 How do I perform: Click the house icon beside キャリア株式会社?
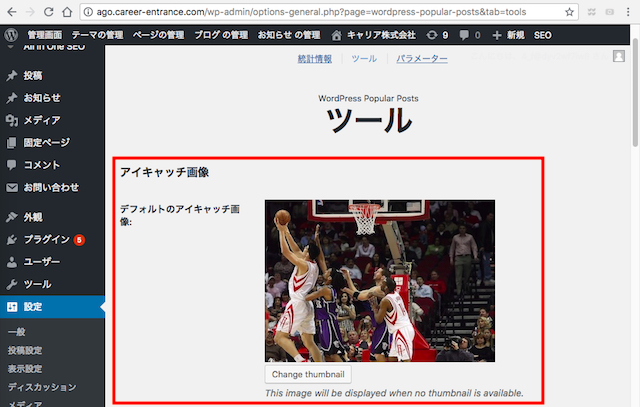pos(336,36)
